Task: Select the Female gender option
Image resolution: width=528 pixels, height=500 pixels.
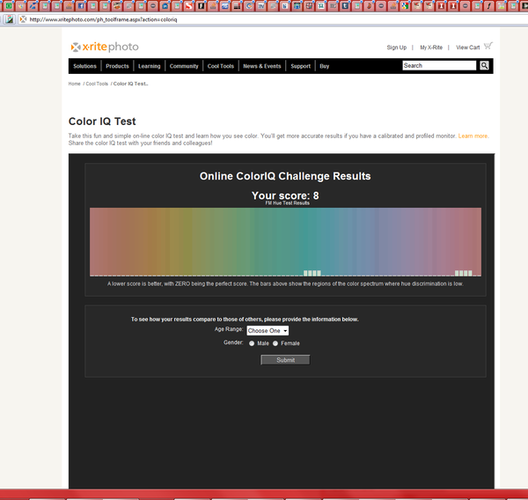Action: click(x=275, y=343)
